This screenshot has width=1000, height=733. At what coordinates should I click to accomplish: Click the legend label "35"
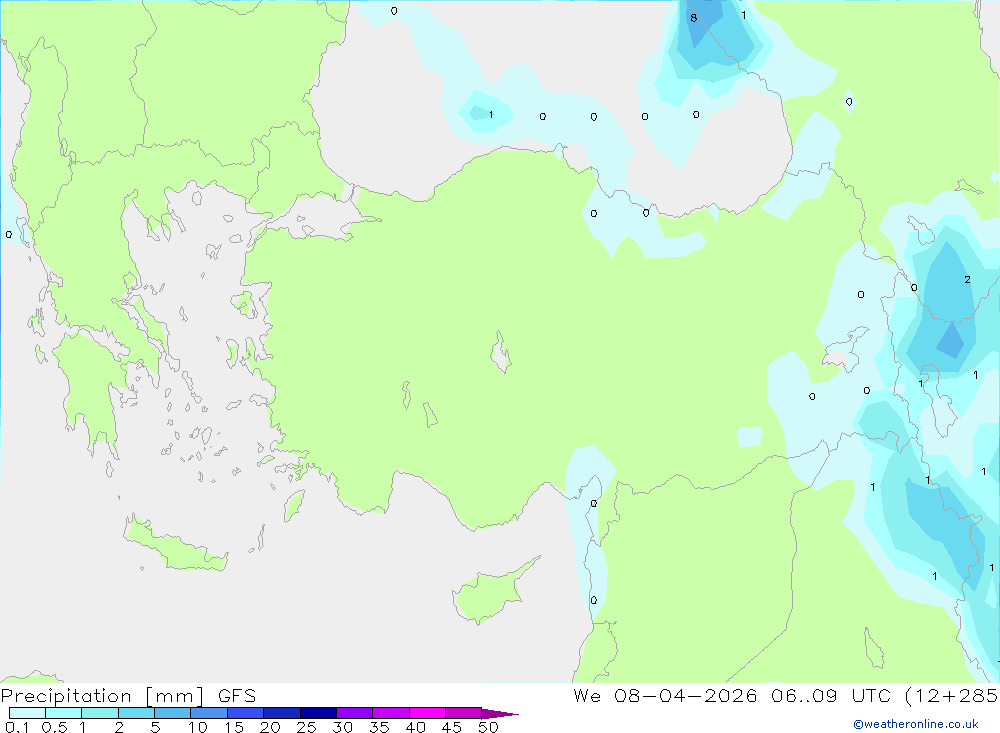[379, 727]
